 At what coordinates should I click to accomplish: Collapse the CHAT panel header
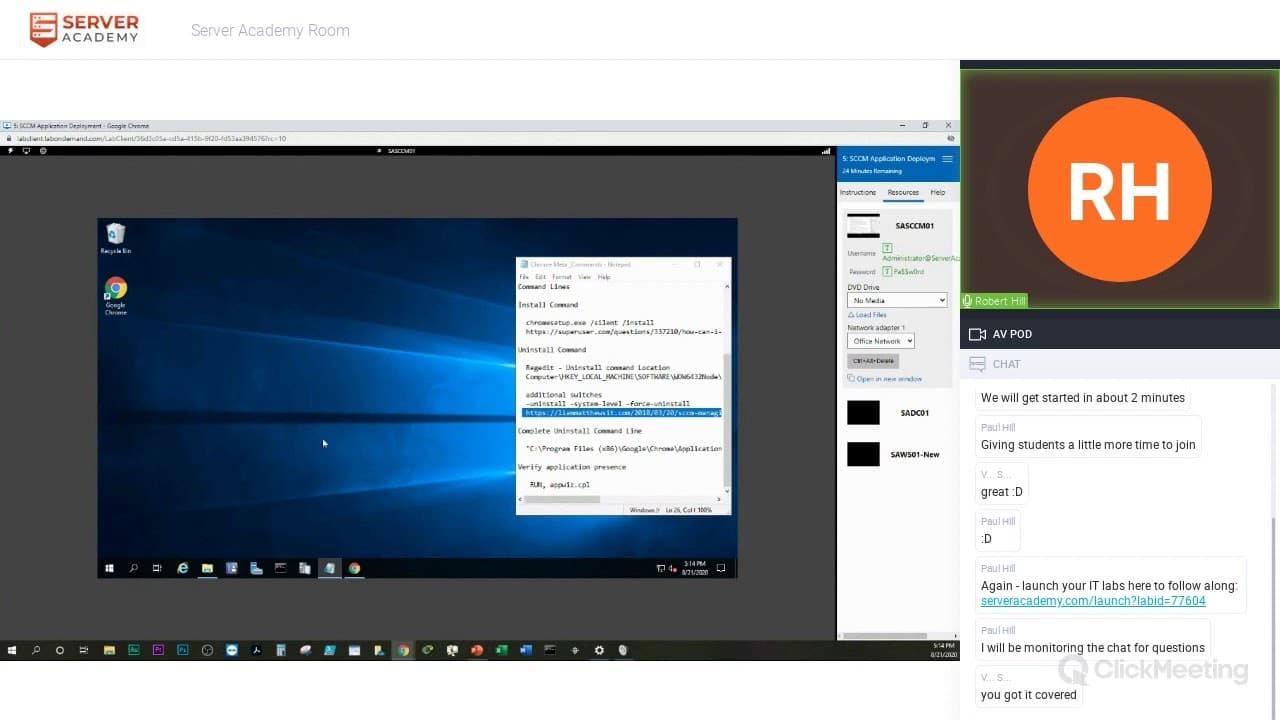point(1006,364)
